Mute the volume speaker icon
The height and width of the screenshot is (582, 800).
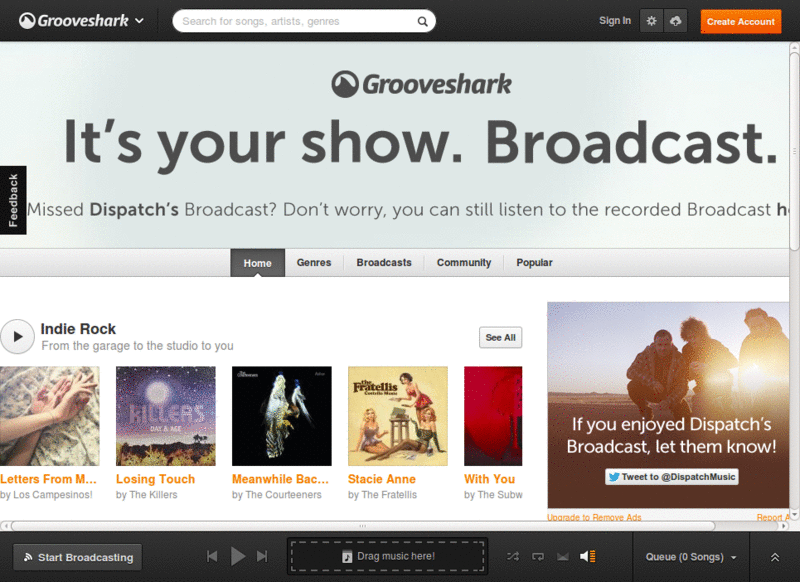587,556
